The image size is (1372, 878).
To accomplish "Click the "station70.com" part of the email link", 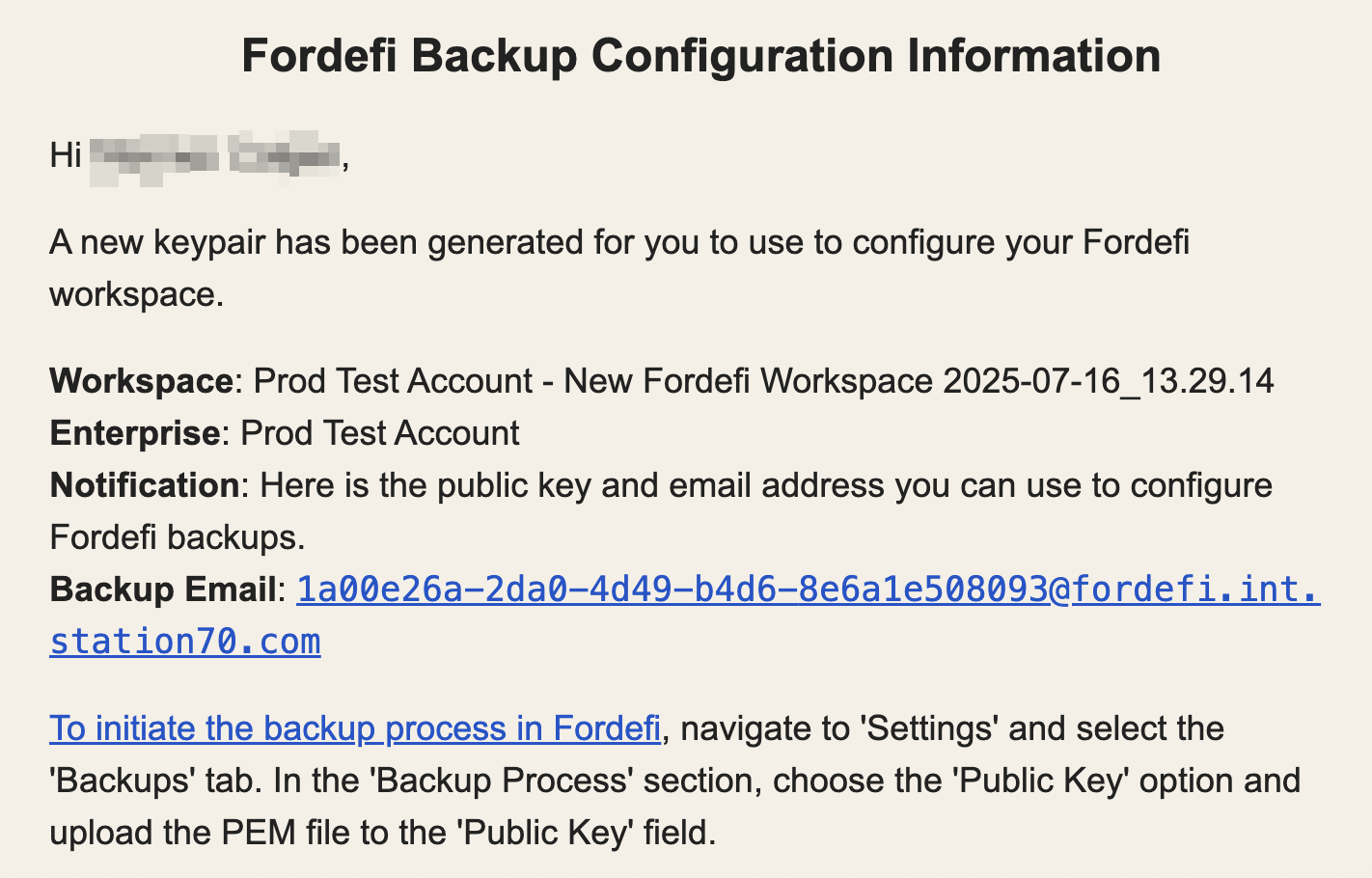I will [185, 642].
